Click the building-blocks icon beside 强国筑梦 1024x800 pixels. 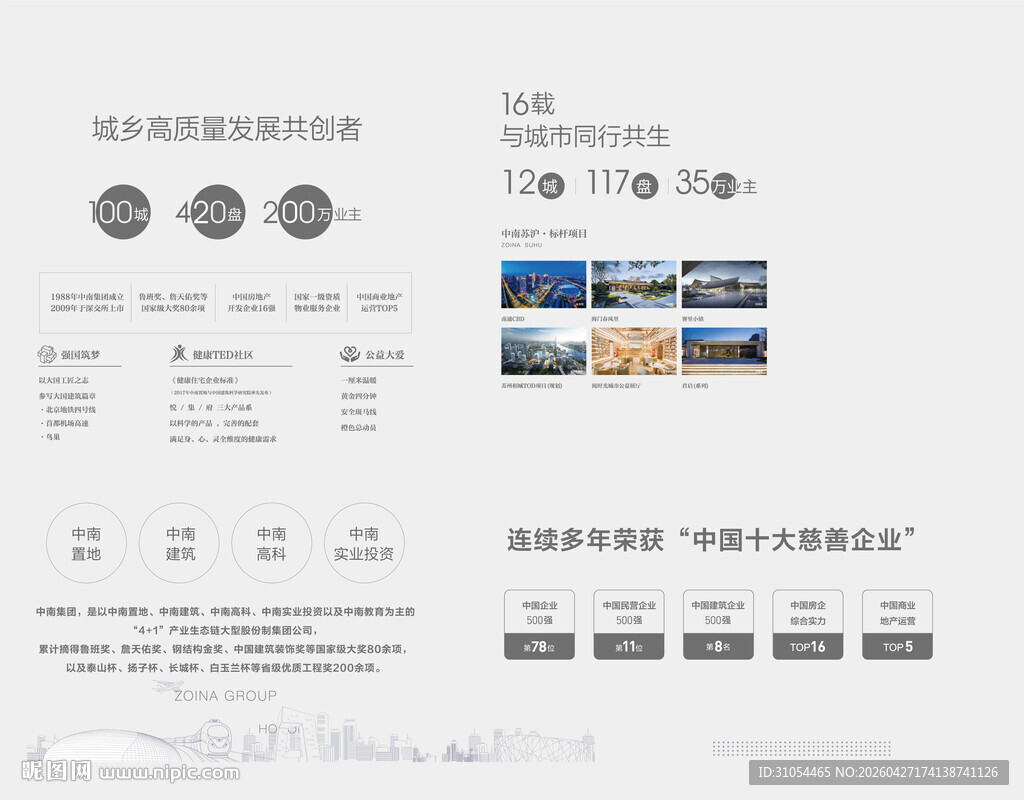click(x=47, y=354)
